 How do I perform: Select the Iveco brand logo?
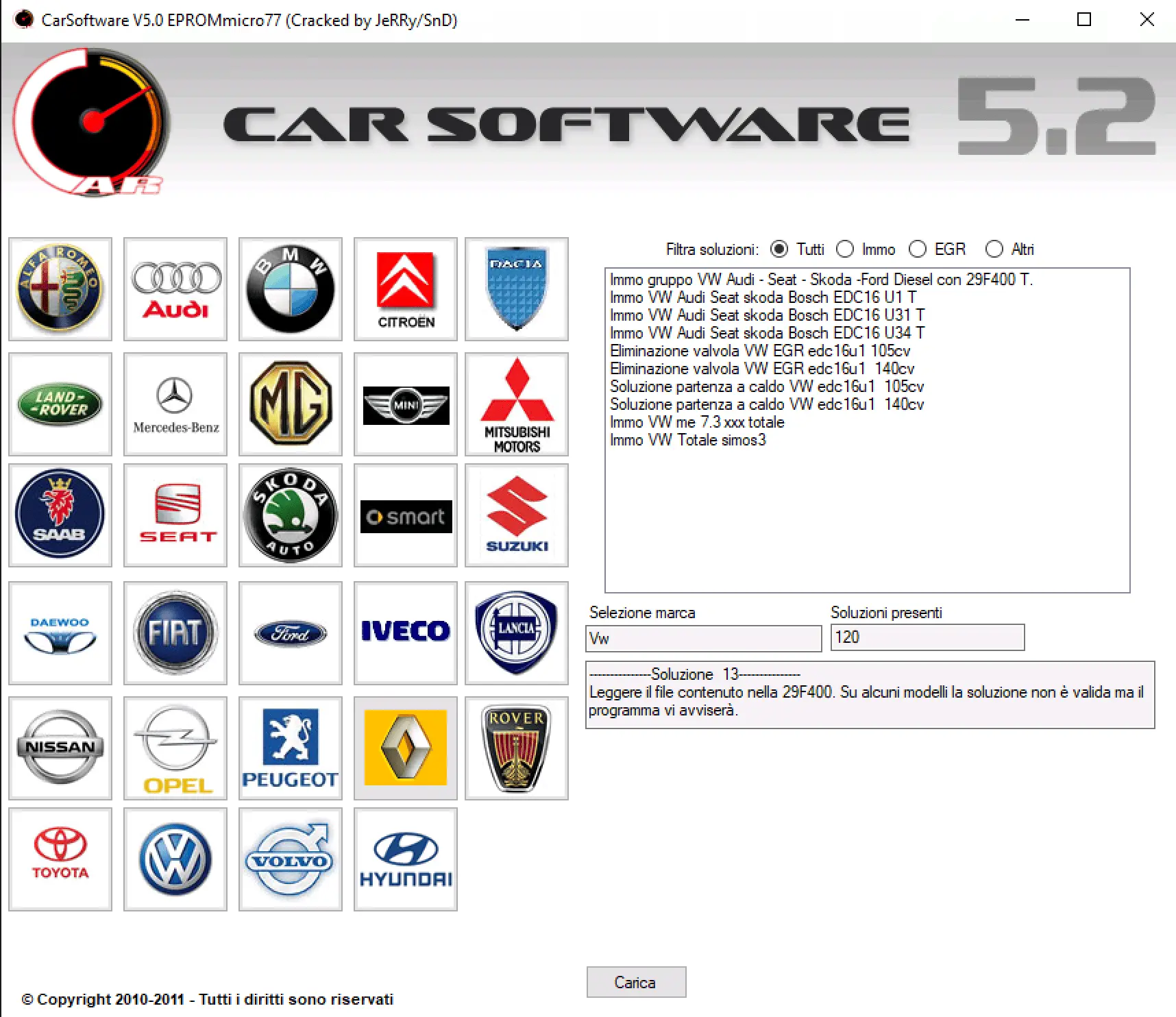(406, 633)
